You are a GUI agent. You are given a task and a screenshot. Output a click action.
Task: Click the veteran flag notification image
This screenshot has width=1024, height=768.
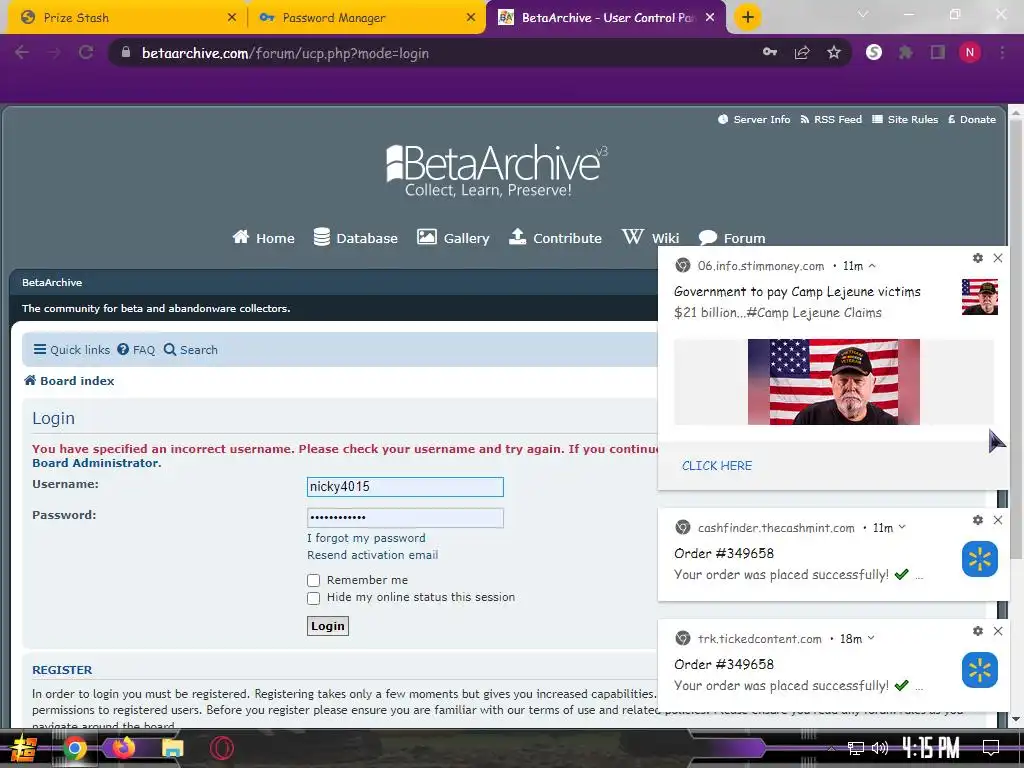click(834, 382)
